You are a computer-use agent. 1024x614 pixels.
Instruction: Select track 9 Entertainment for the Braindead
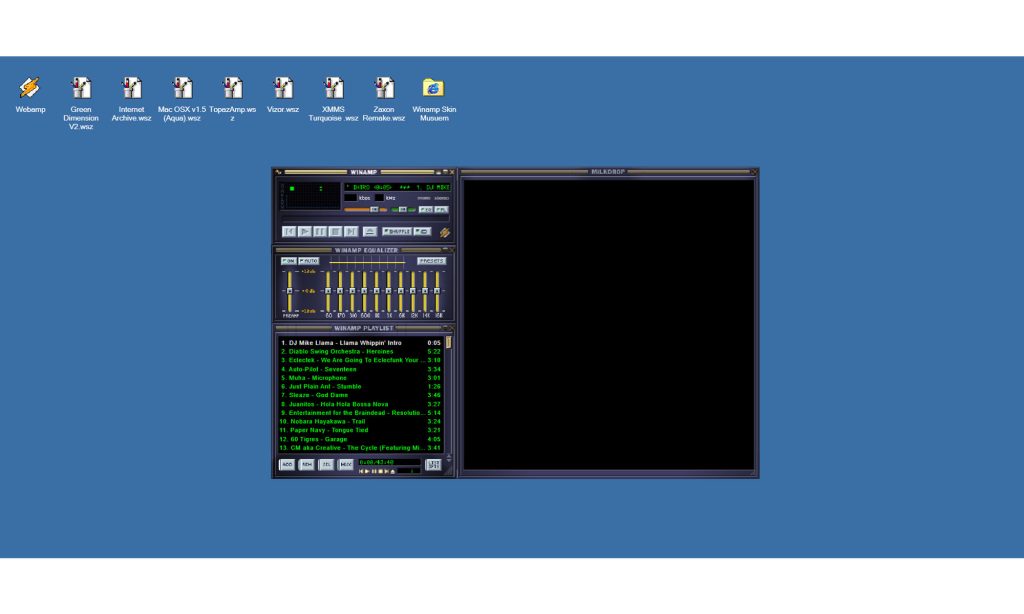point(360,413)
